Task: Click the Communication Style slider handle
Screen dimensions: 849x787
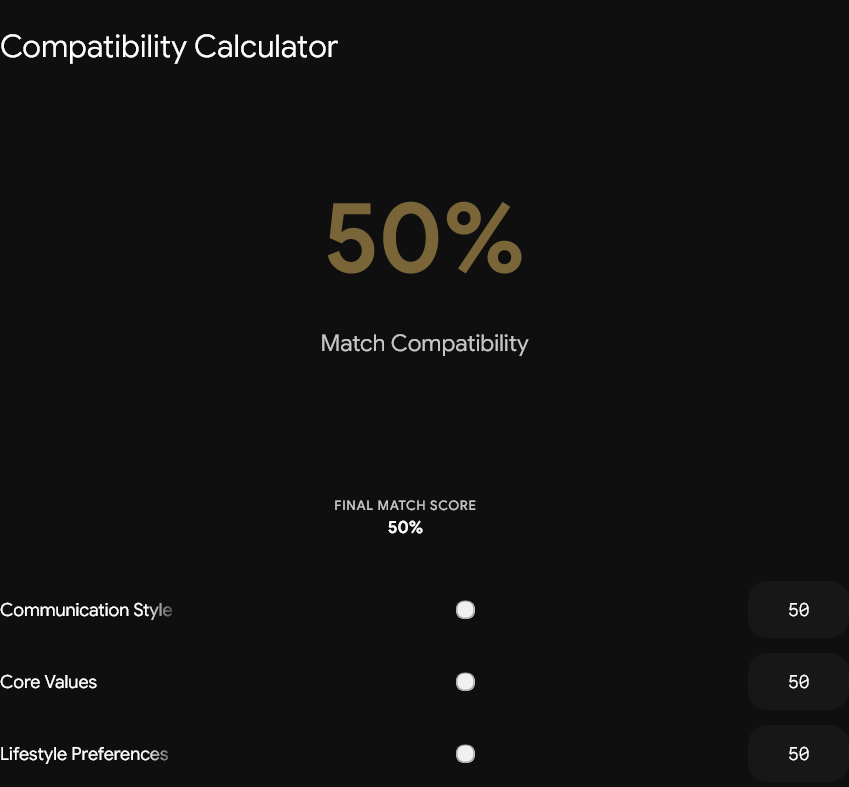Action: click(x=465, y=610)
